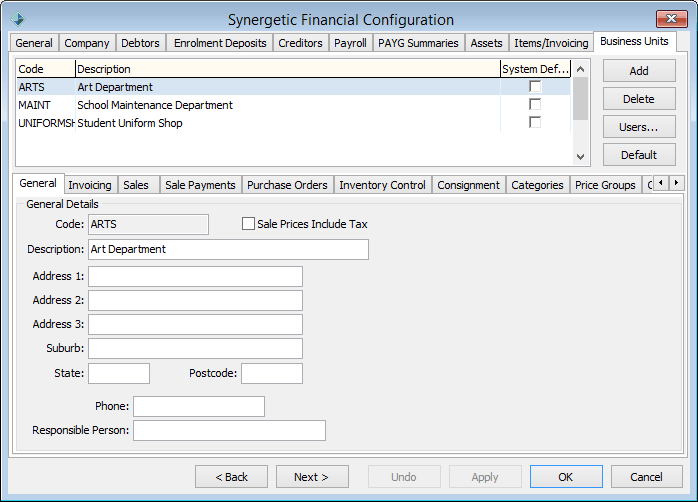The width and height of the screenshot is (698, 502).
Task: Select the 'Art Department' list row
Action: pyautogui.click(x=294, y=87)
